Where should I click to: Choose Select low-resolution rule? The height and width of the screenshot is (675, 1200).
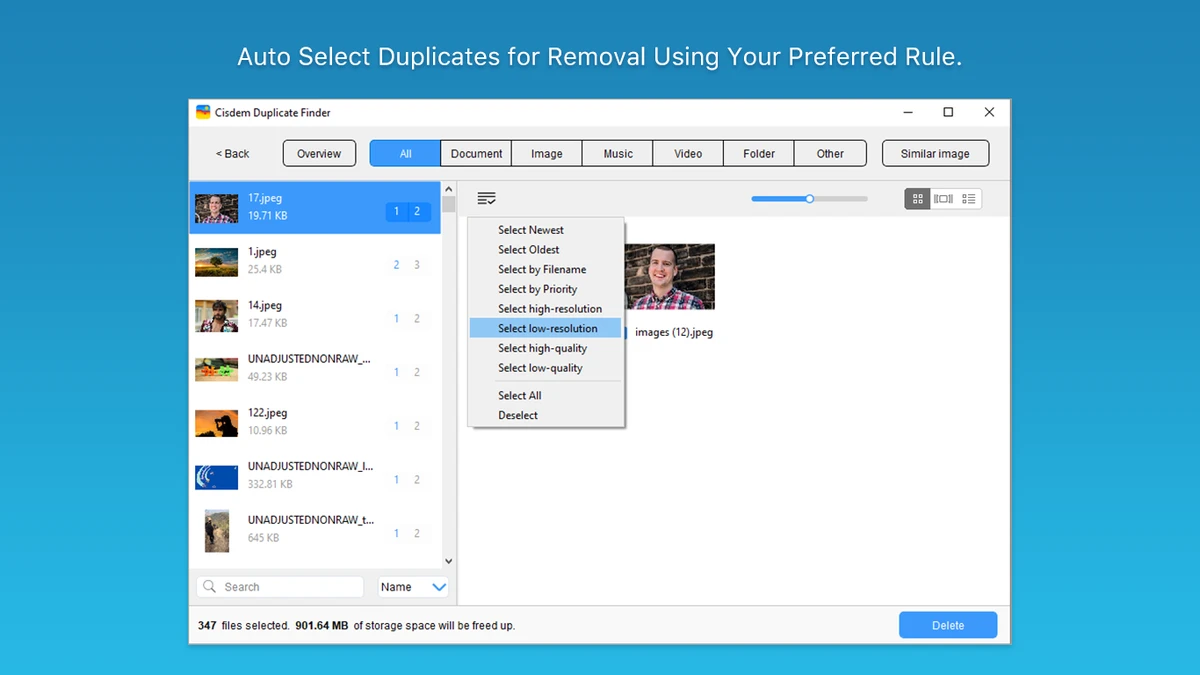546,328
